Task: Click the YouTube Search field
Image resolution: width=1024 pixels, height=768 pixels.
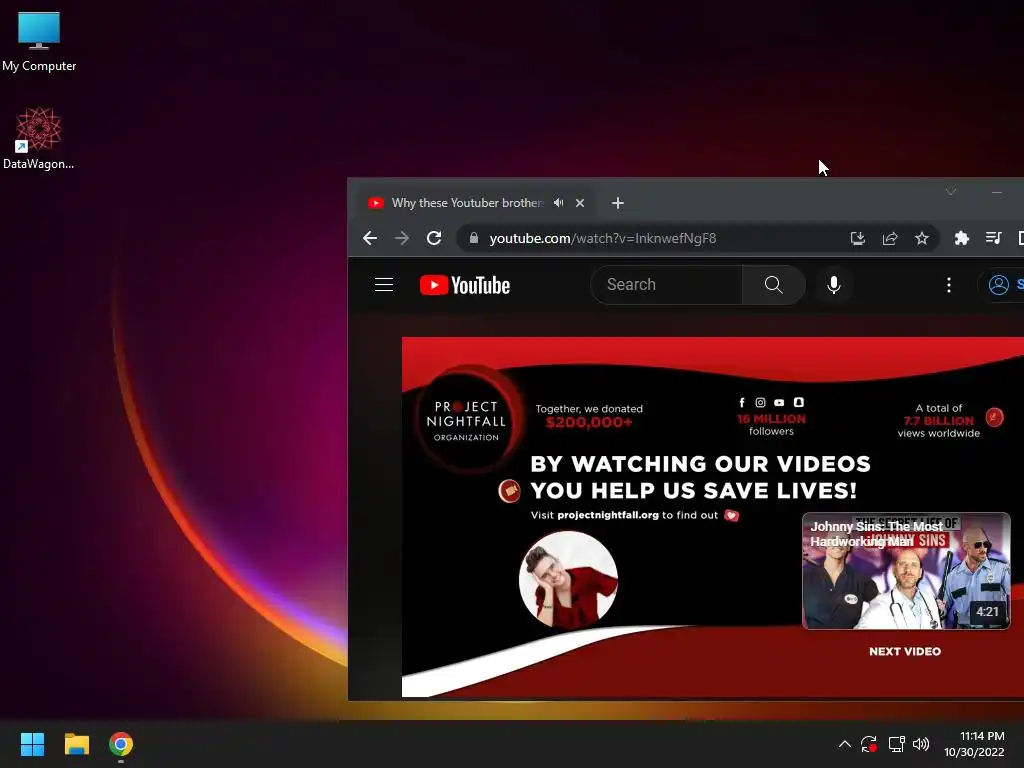Action: click(x=666, y=285)
